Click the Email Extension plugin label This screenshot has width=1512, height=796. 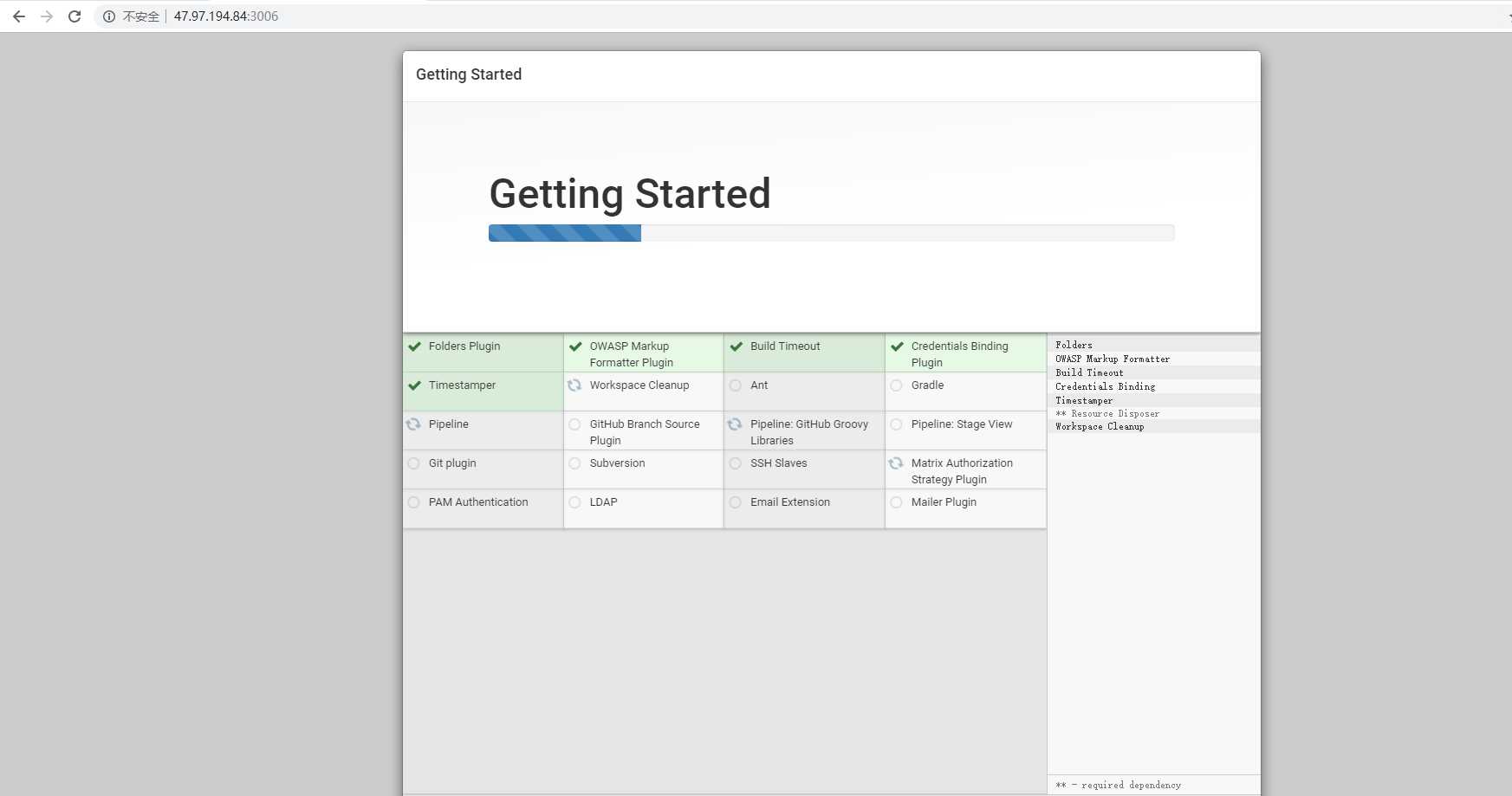click(789, 502)
